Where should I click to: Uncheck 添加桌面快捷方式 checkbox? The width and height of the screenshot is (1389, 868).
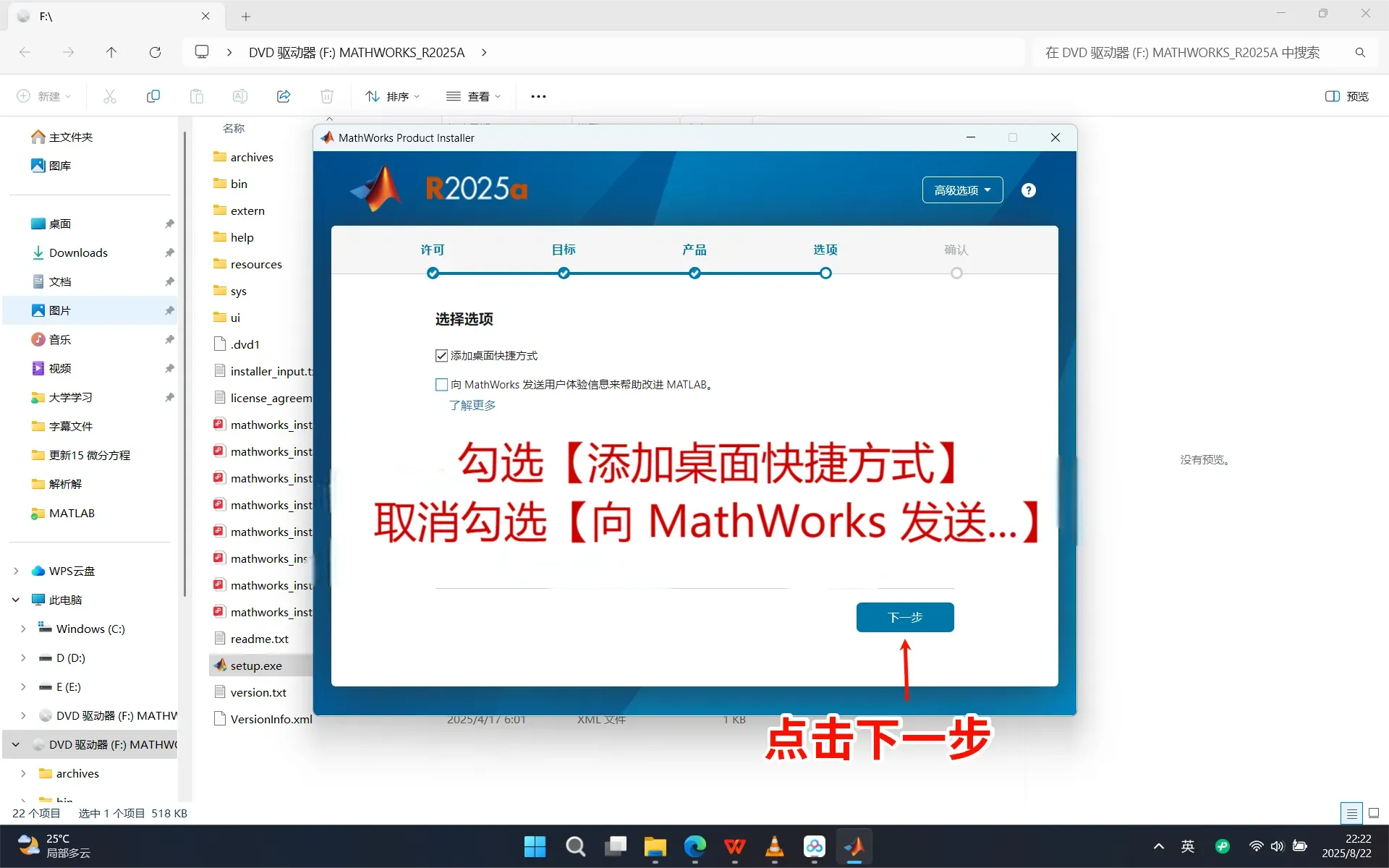[x=441, y=355]
